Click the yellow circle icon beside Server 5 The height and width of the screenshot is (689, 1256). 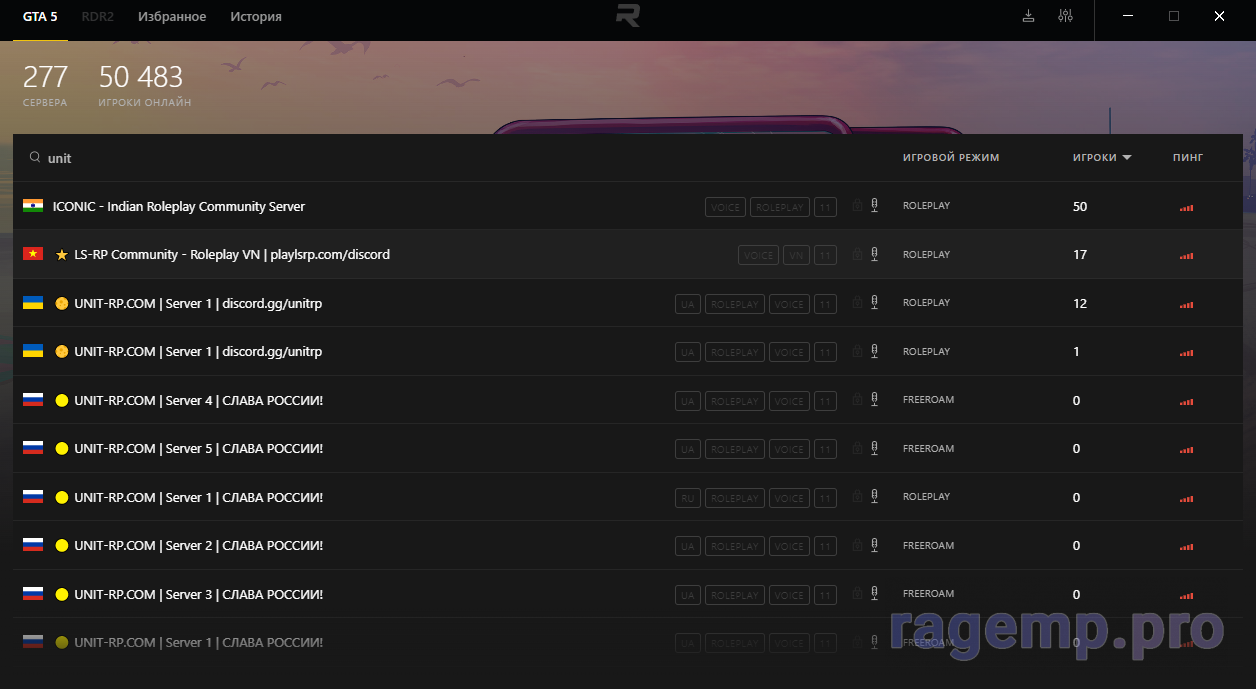(62, 449)
